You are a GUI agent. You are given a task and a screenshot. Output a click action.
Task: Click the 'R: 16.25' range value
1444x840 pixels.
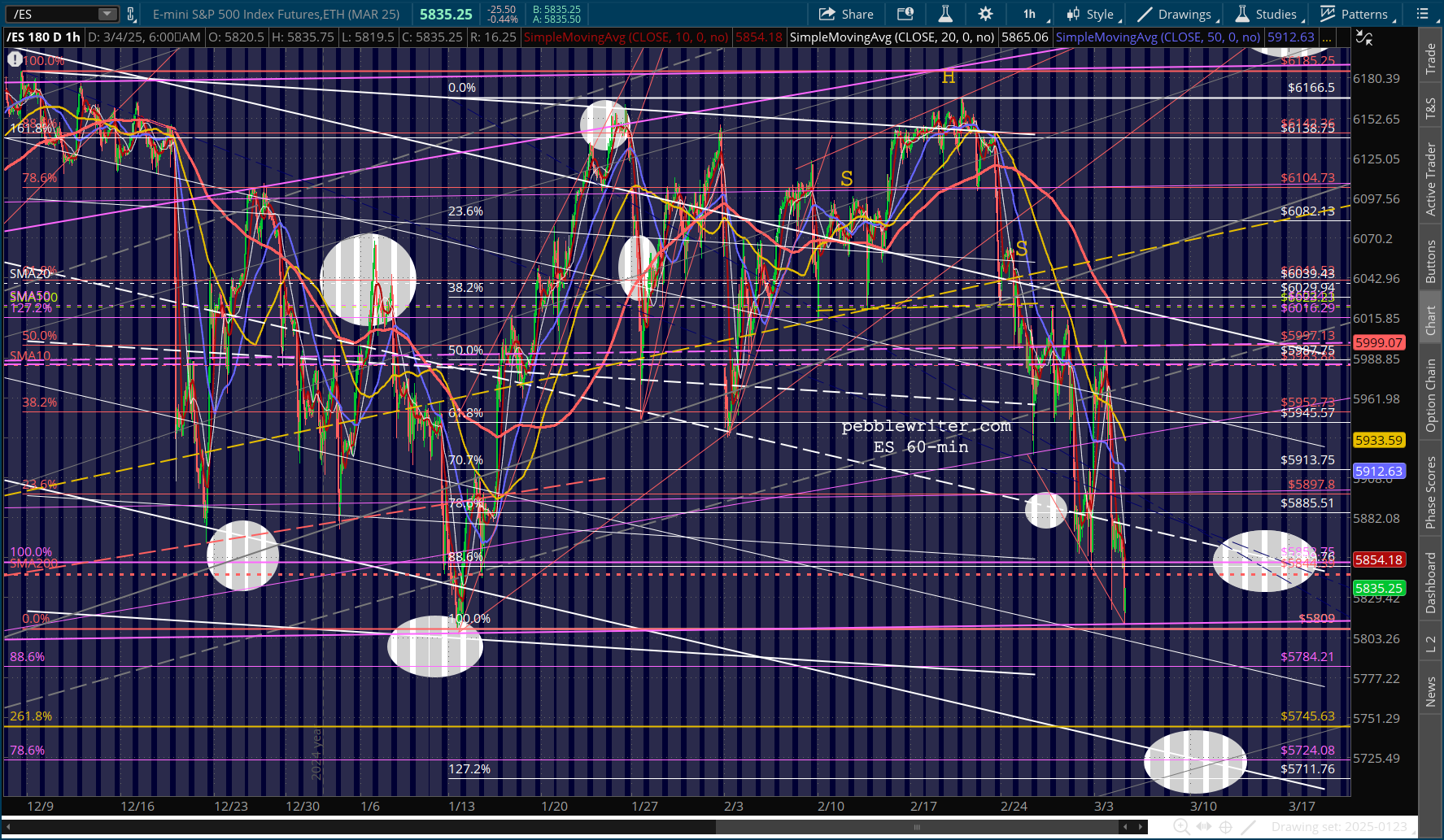(494, 37)
